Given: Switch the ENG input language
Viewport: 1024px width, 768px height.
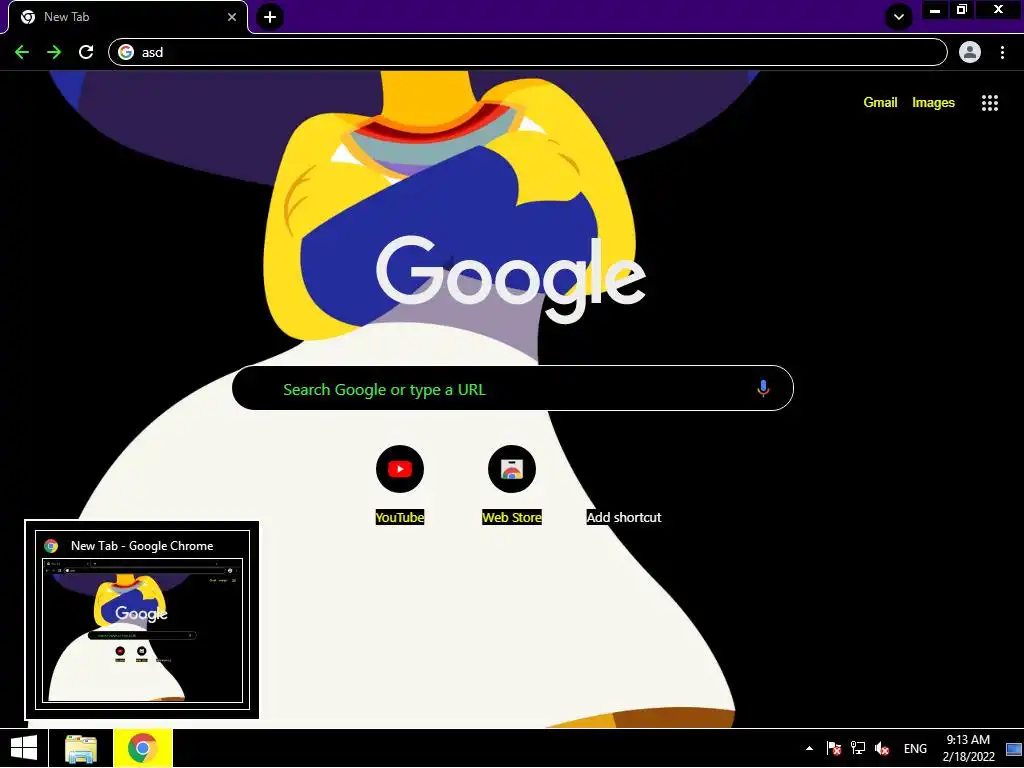Looking at the screenshot, I should pyautogui.click(x=915, y=748).
